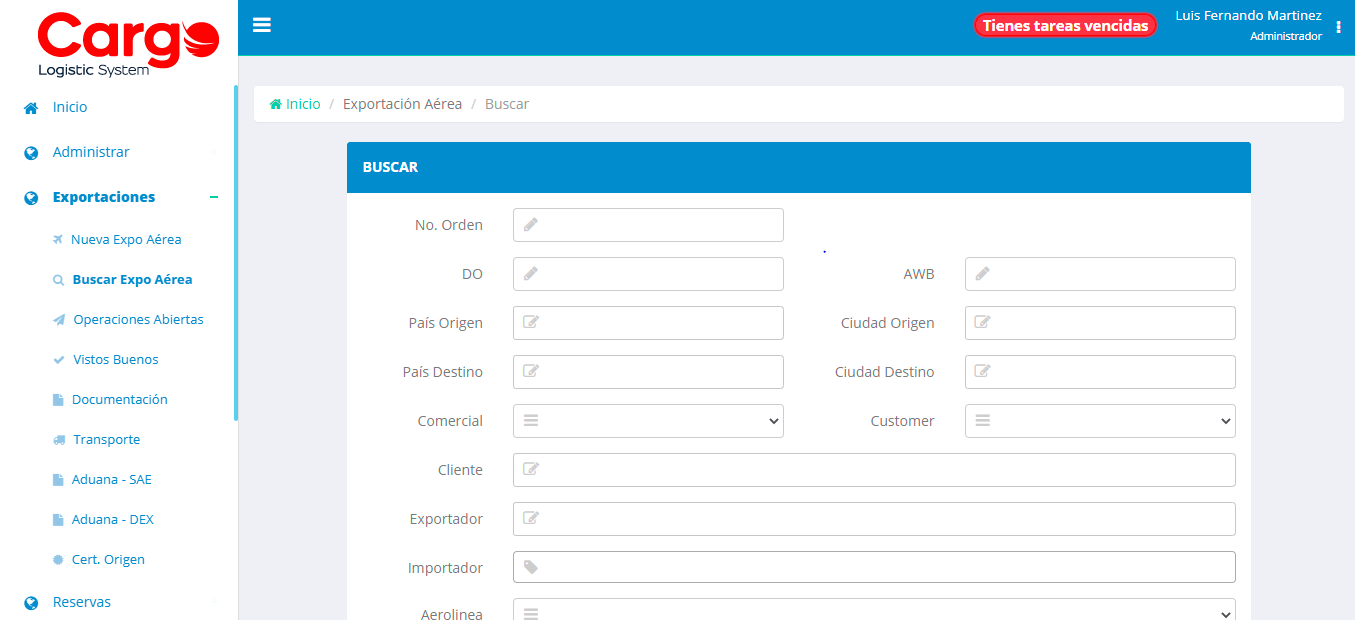
Task: Open the hamburger menu in the top bar
Action: (261, 25)
